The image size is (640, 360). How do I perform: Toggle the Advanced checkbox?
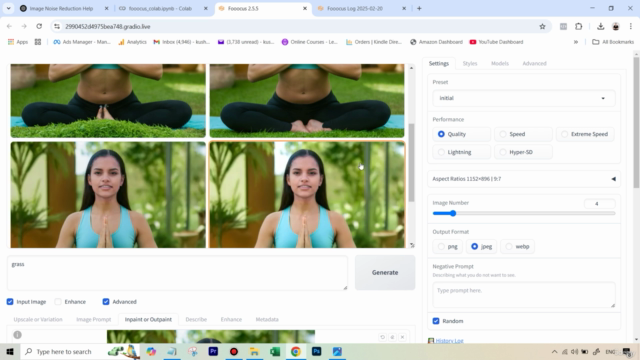tap(106, 302)
